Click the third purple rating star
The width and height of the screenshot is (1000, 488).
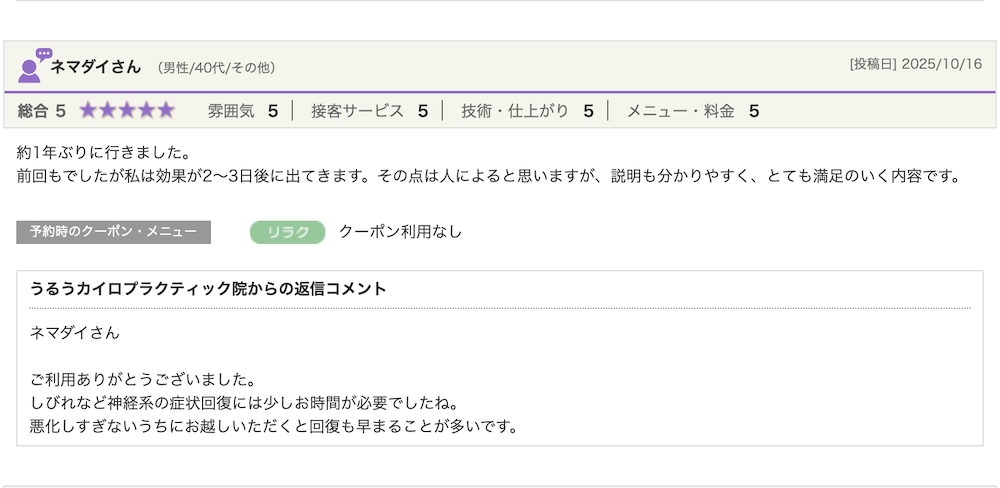coord(127,111)
